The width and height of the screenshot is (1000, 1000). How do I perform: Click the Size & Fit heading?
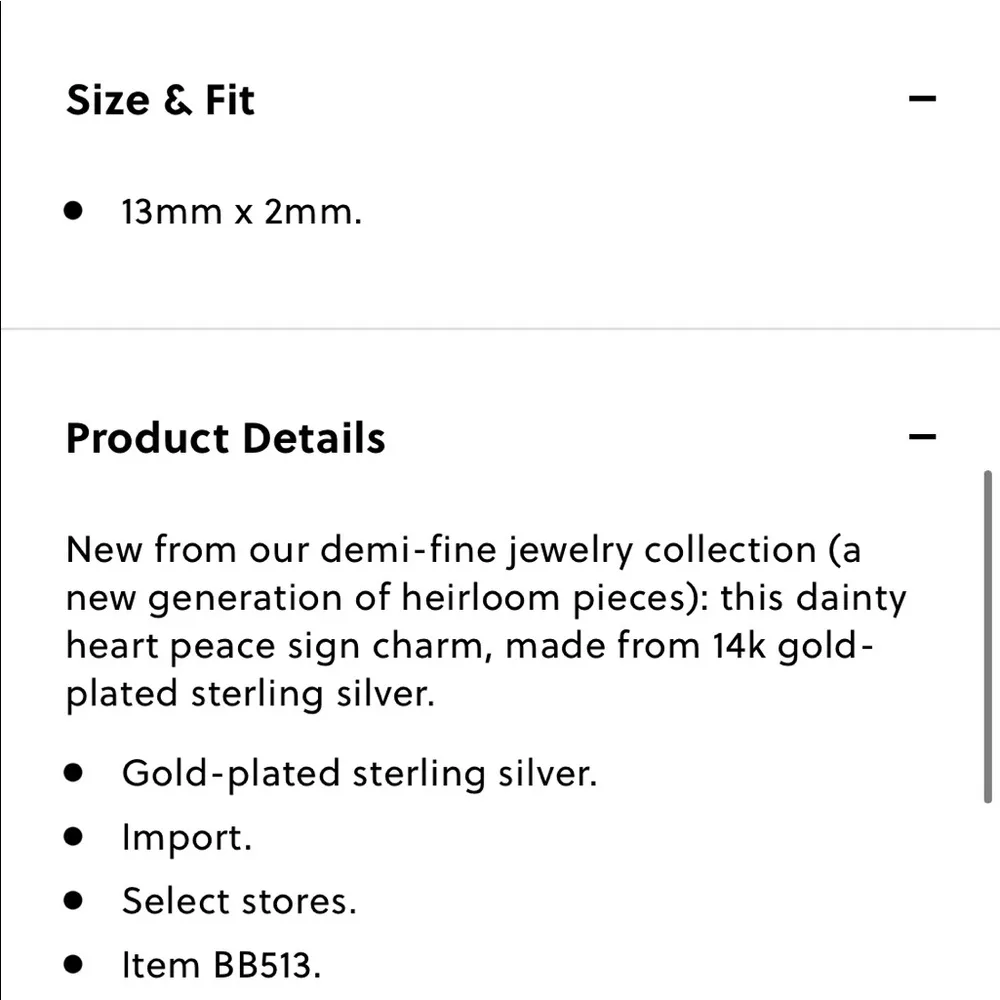(160, 100)
